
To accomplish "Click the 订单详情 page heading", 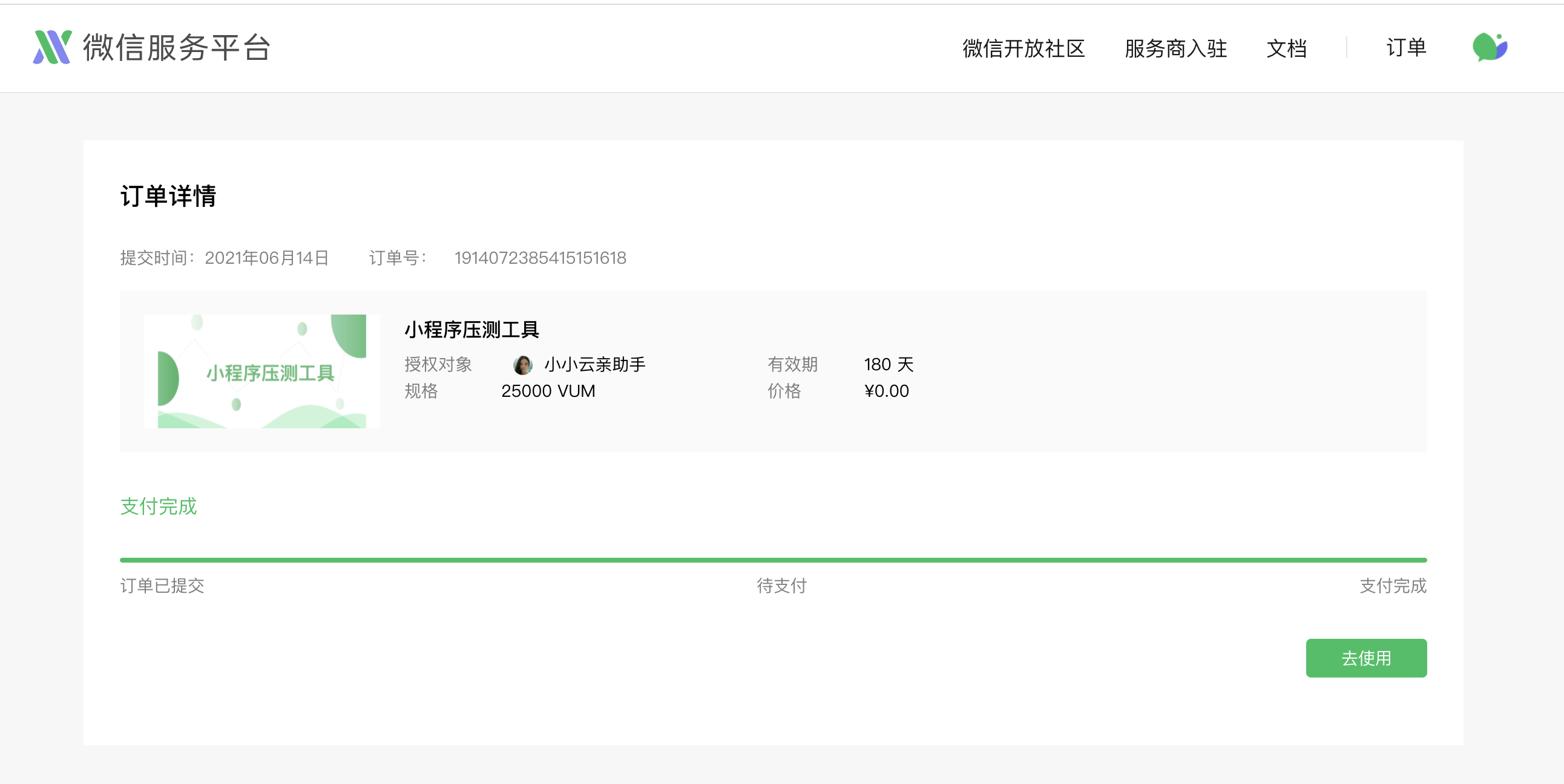I will click(x=168, y=196).
